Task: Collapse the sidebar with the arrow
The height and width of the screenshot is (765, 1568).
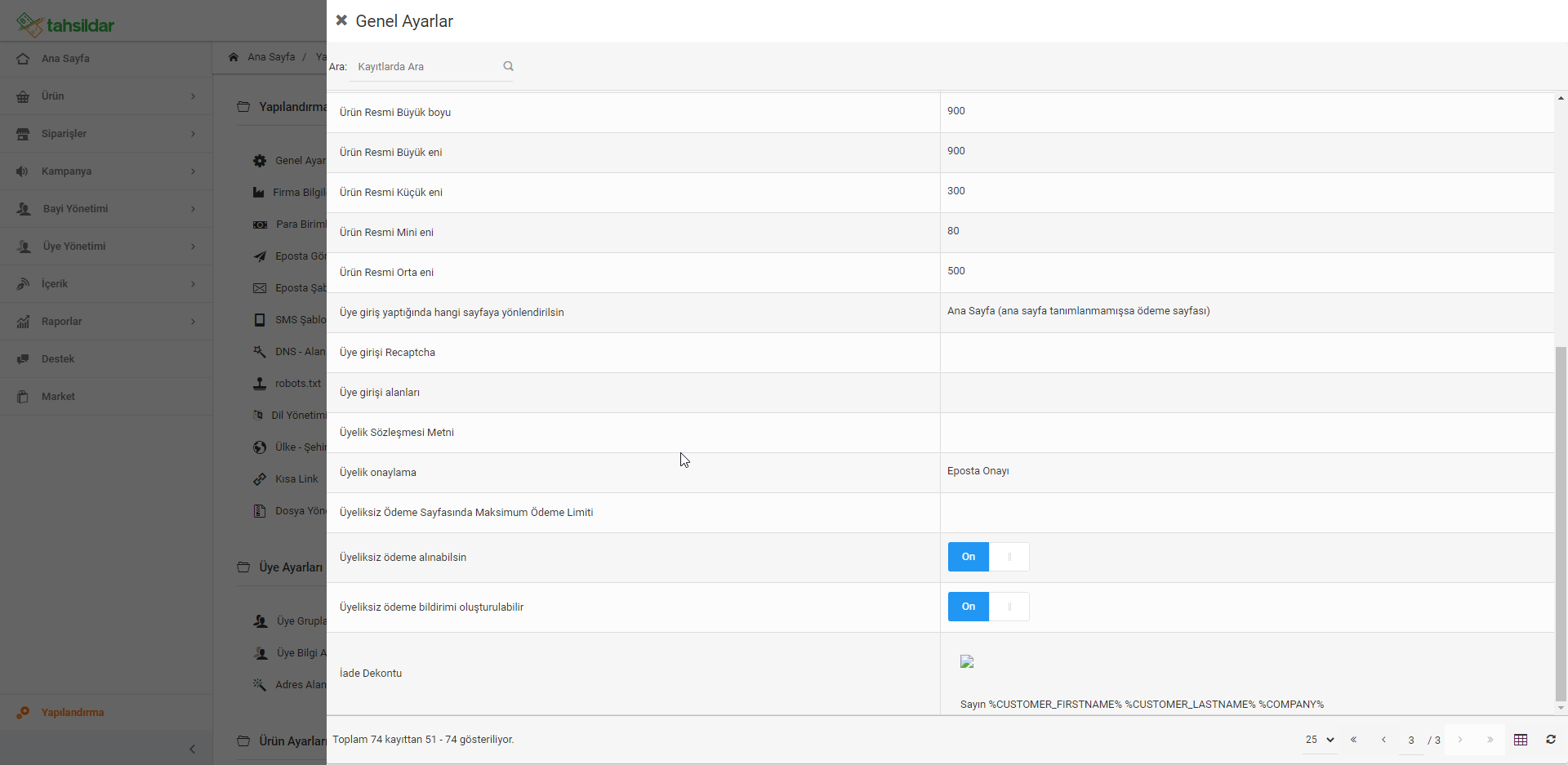Action: tap(192, 749)
